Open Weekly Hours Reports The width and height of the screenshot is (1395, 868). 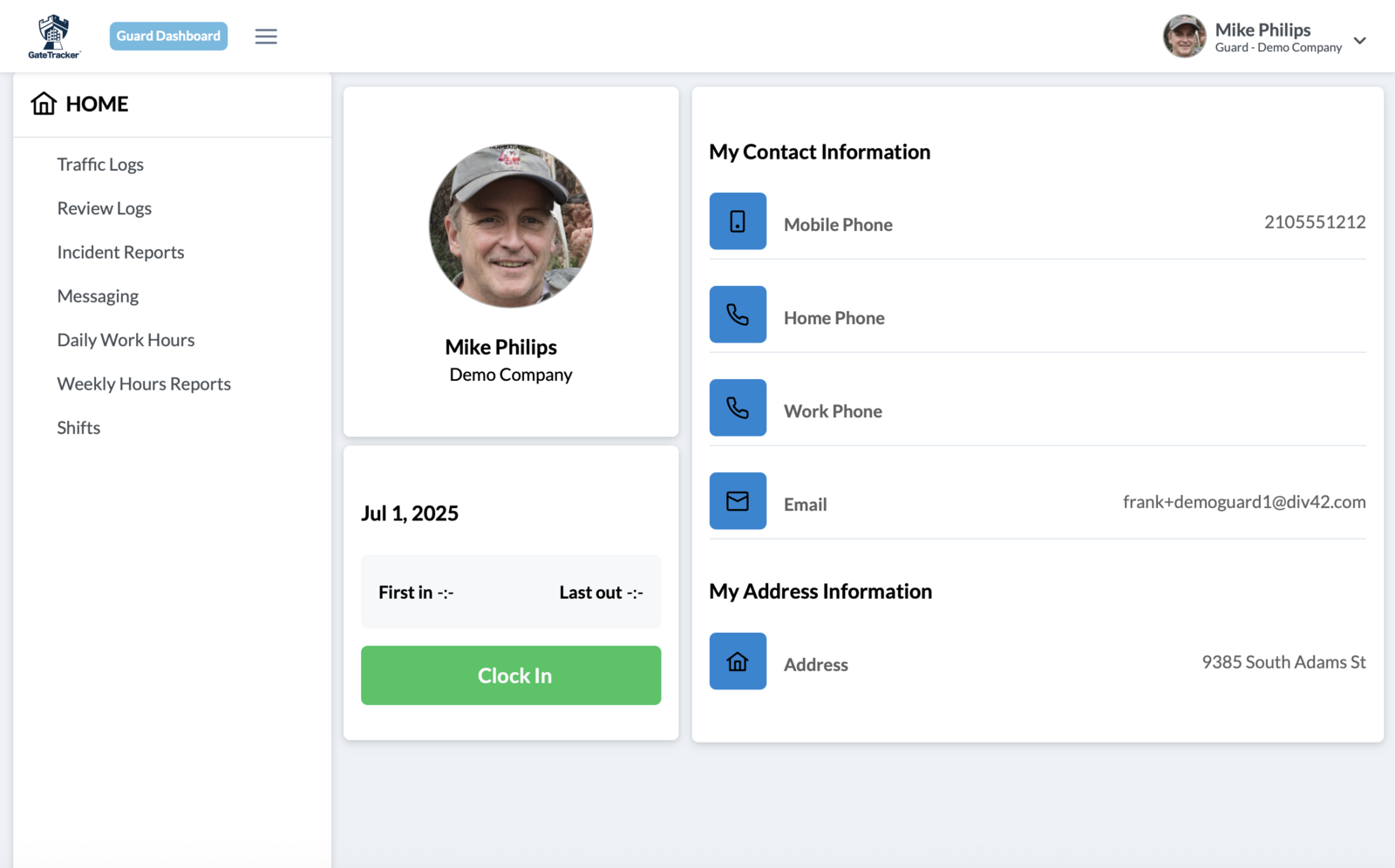click(144, 384)
